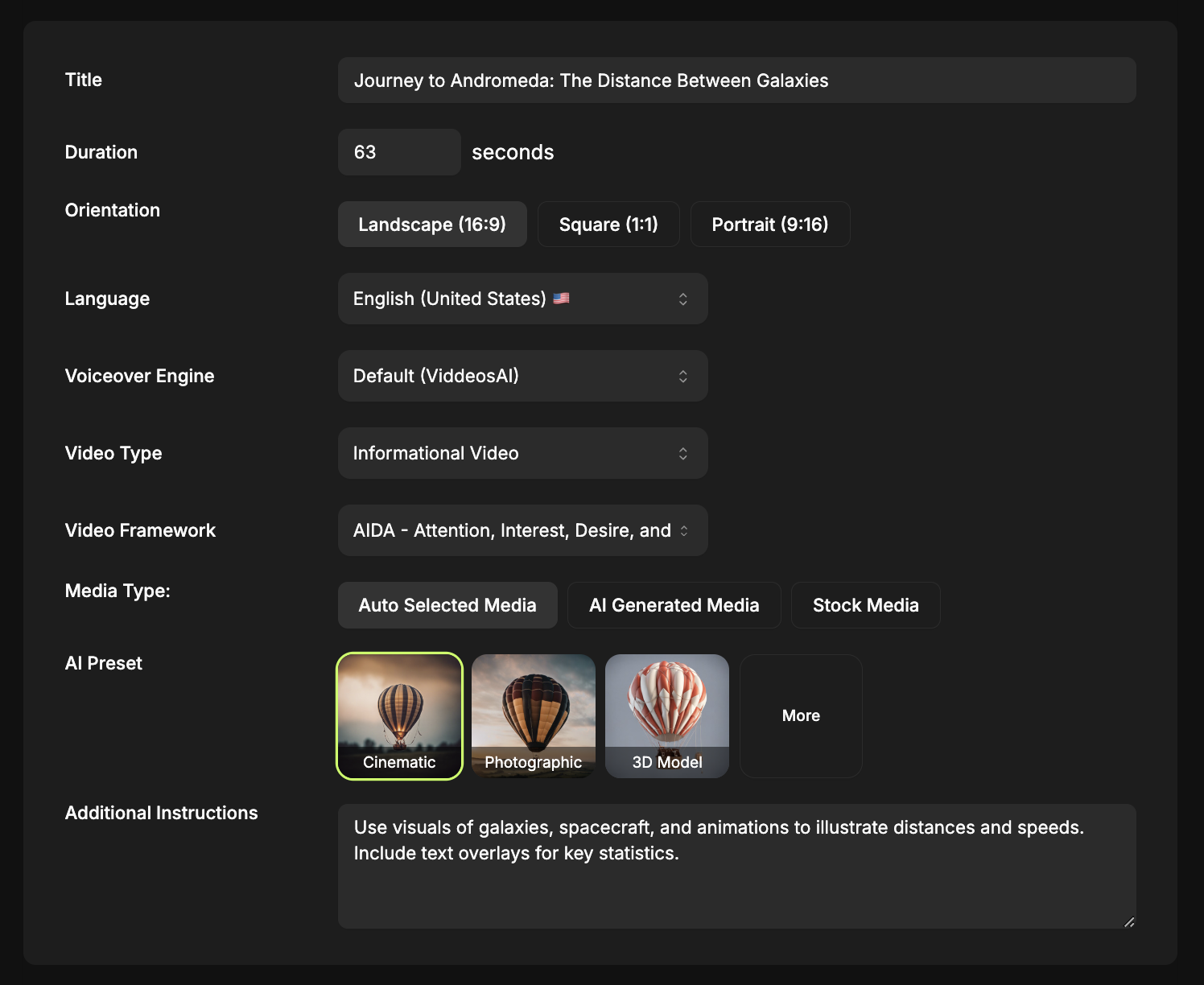Click the textarea resize handle in the corner
The width and height of the screenshot is (1204, 985).
[1129, 922]
